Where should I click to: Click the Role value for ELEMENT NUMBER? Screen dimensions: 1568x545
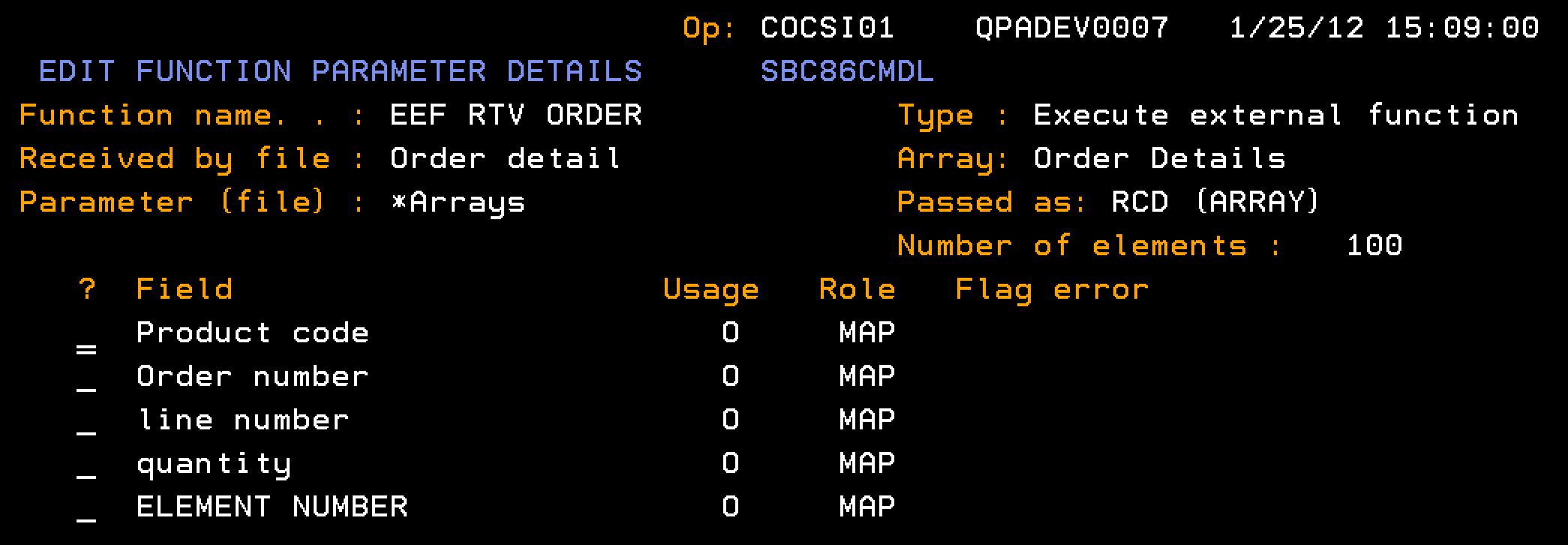point(867,507)
